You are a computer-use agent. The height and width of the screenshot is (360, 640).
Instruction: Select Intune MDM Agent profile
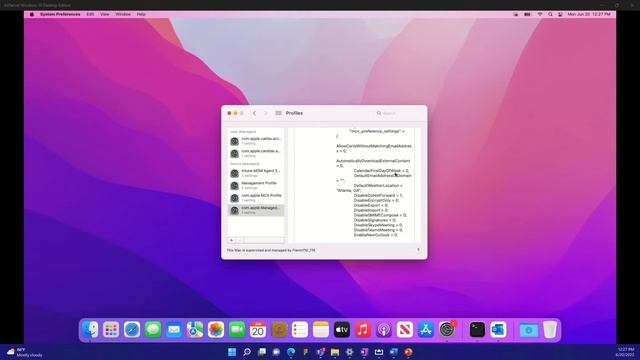256,173
